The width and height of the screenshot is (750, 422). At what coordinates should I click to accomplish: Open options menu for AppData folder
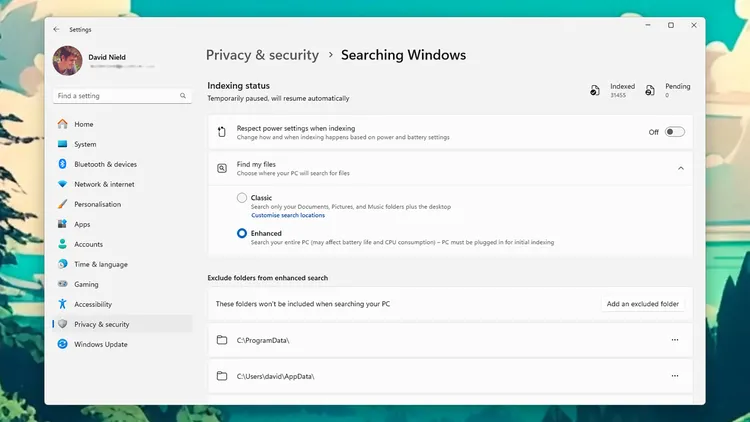click(675, 376)
